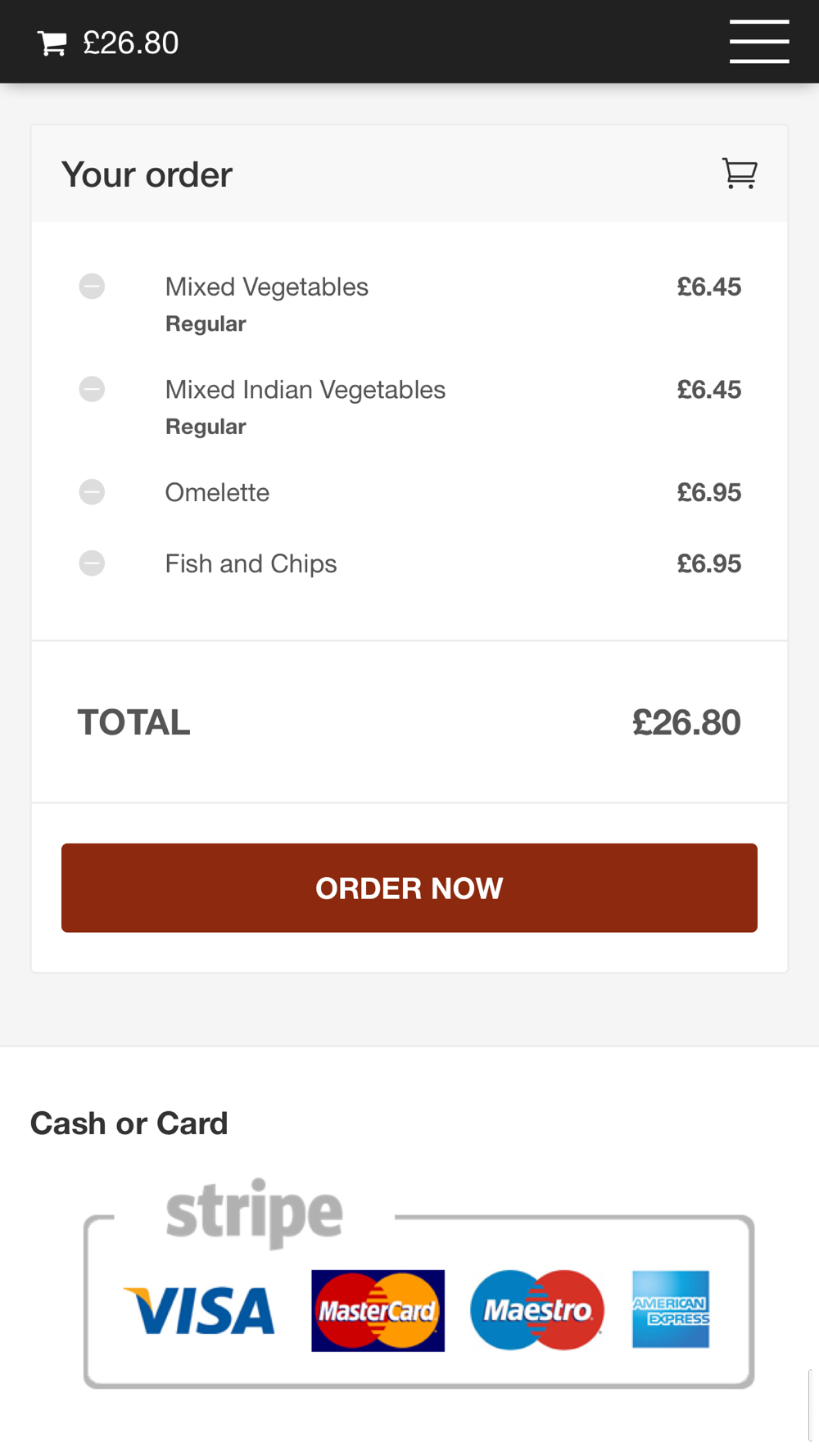Click the ORDER NOW button
Screen dimensions: 819x1456
click(x=409, y=888)
